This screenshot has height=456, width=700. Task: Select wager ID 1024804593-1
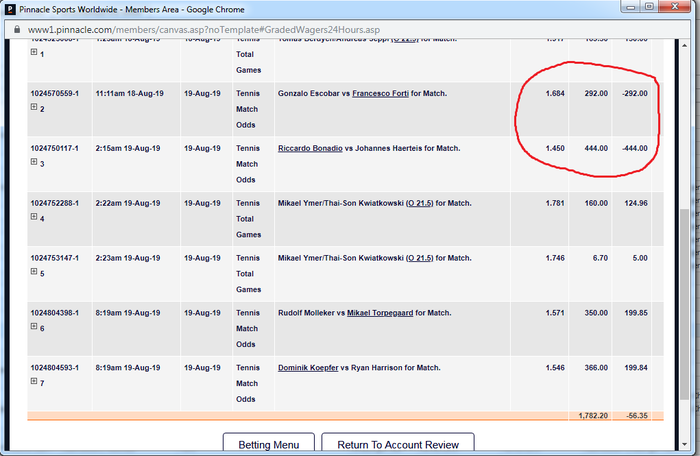tap(54, 368)
